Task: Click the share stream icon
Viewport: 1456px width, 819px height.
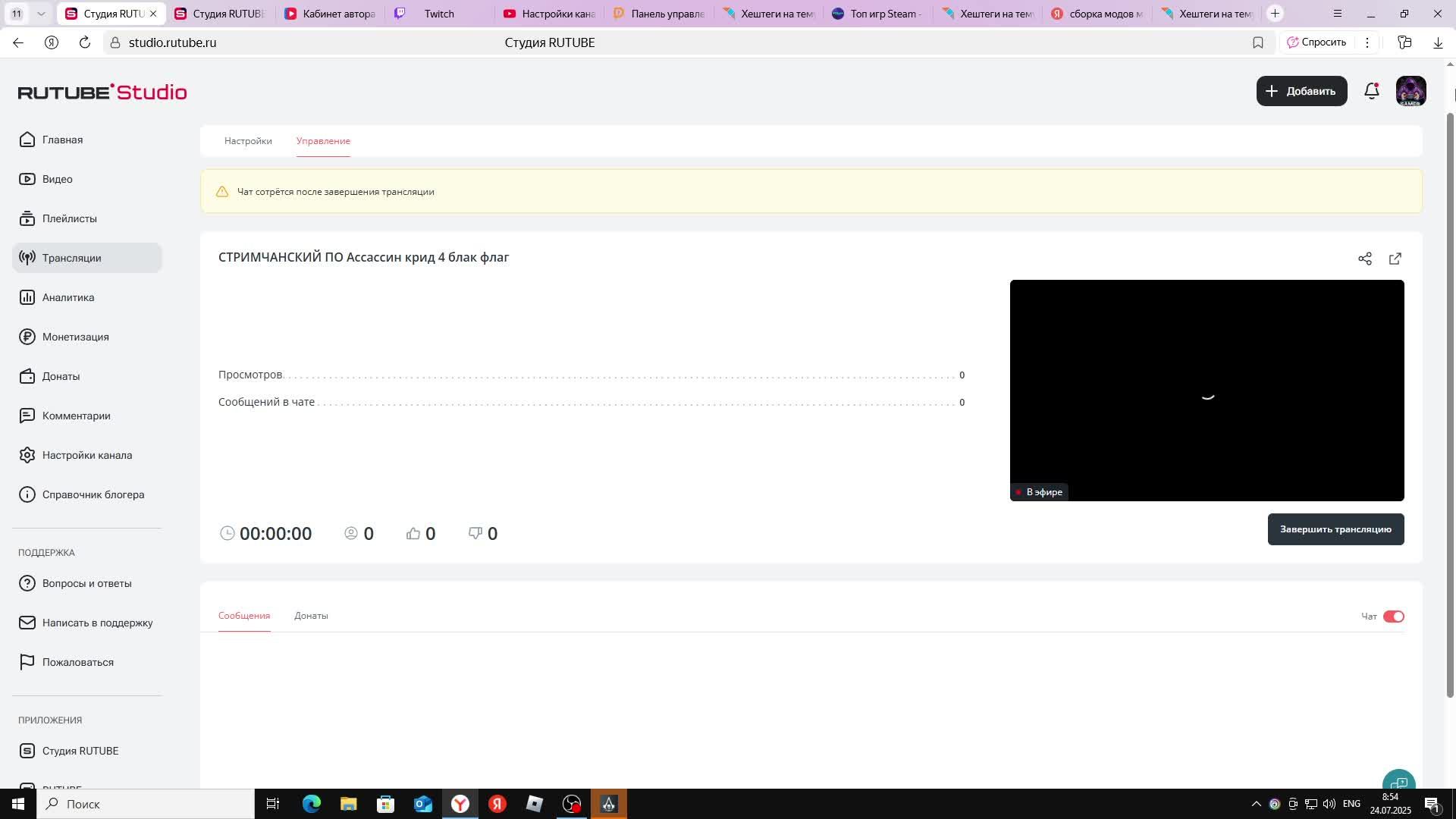Action: [x=1364, y=259]
